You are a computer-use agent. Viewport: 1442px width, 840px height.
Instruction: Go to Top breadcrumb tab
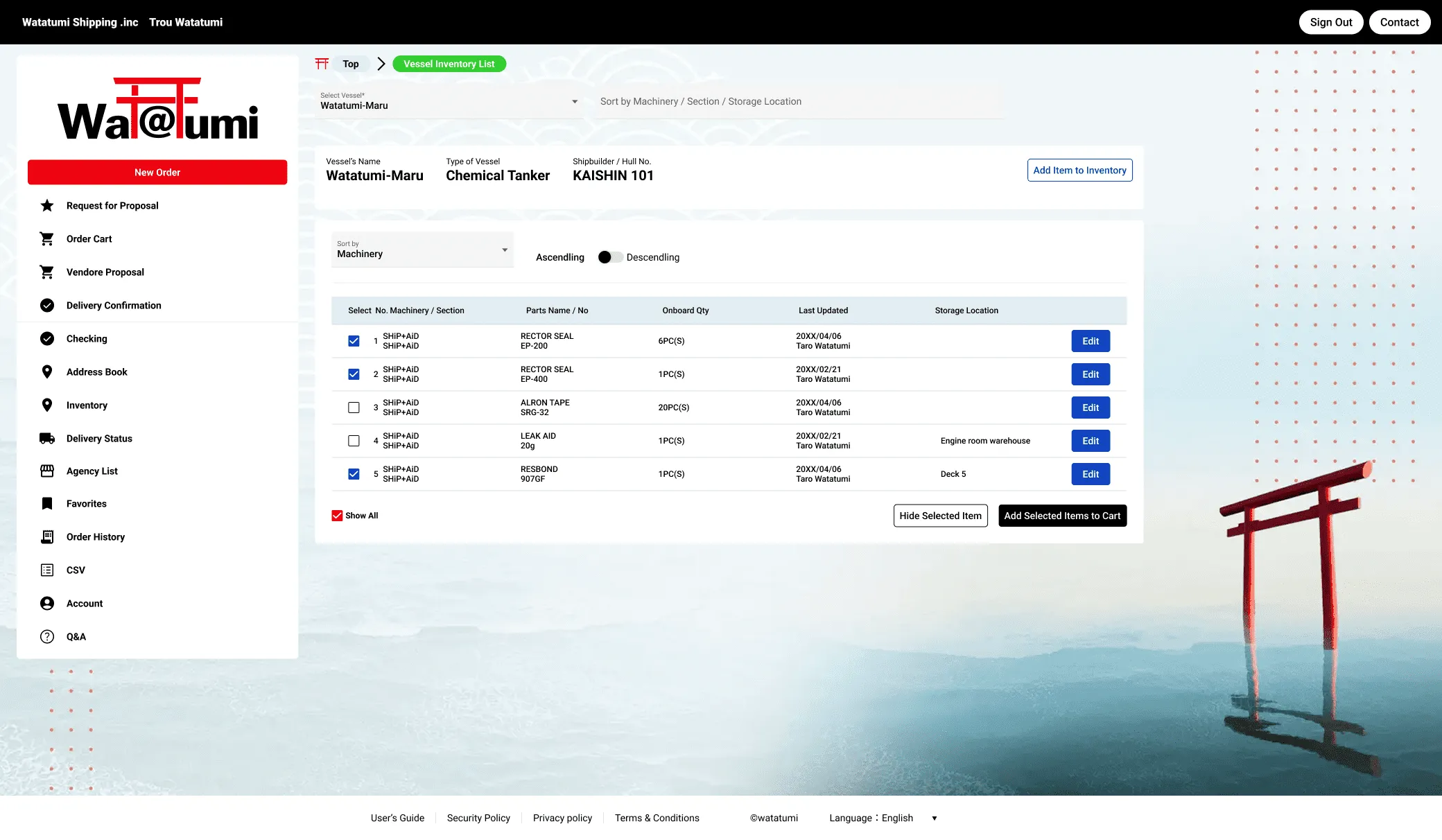click(x=351, y=64)
